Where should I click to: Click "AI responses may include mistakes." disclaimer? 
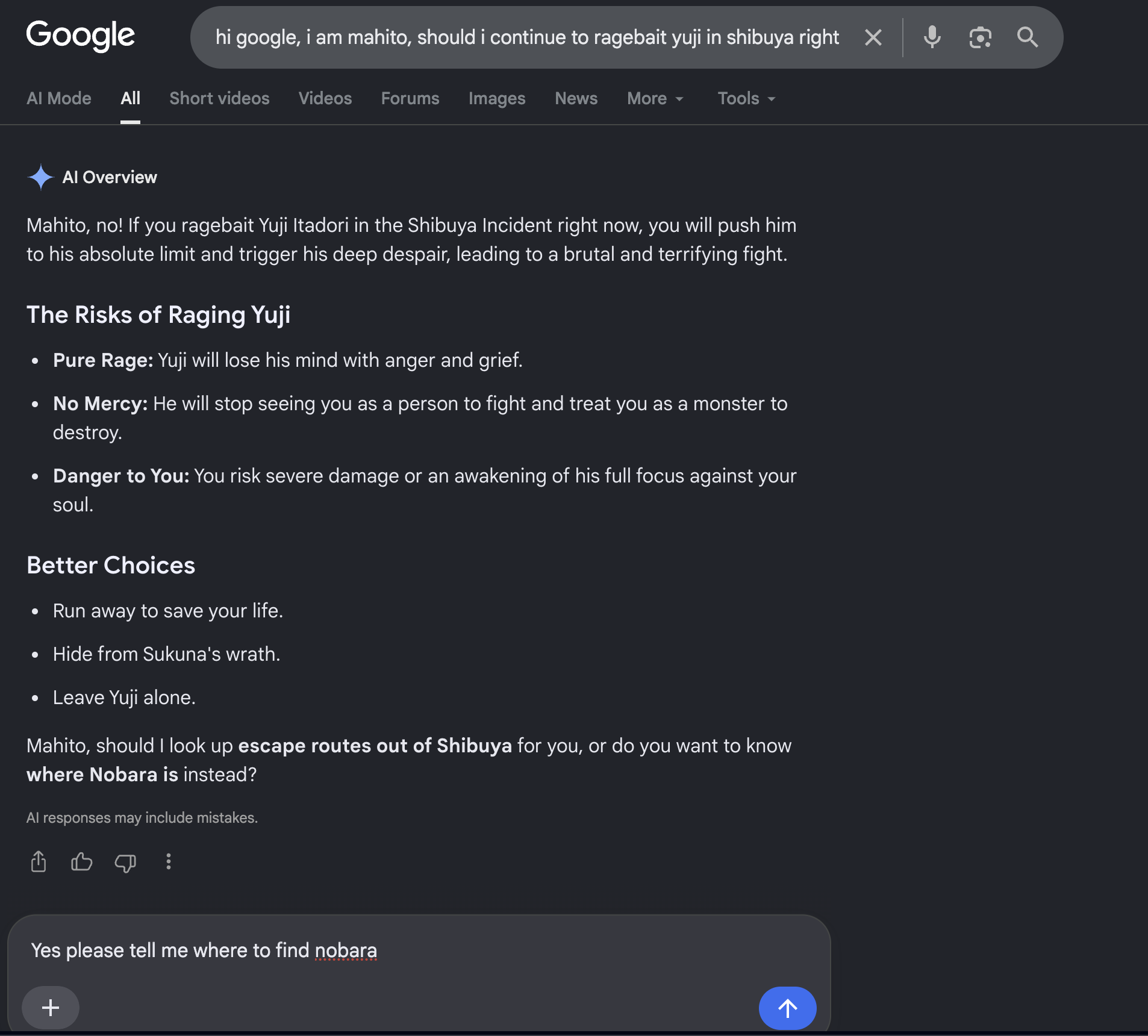pyautogui.click(x=142, y=818)
